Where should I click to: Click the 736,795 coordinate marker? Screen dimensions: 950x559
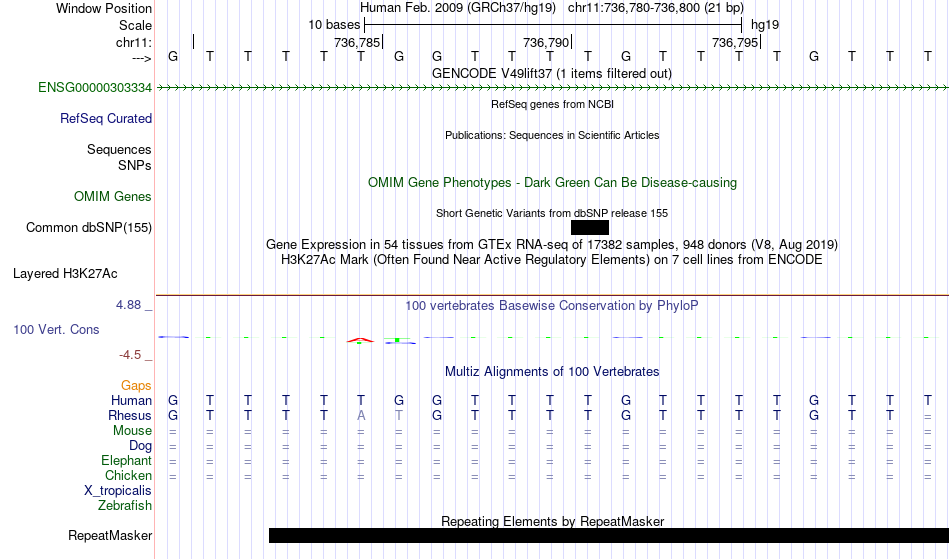735,42
